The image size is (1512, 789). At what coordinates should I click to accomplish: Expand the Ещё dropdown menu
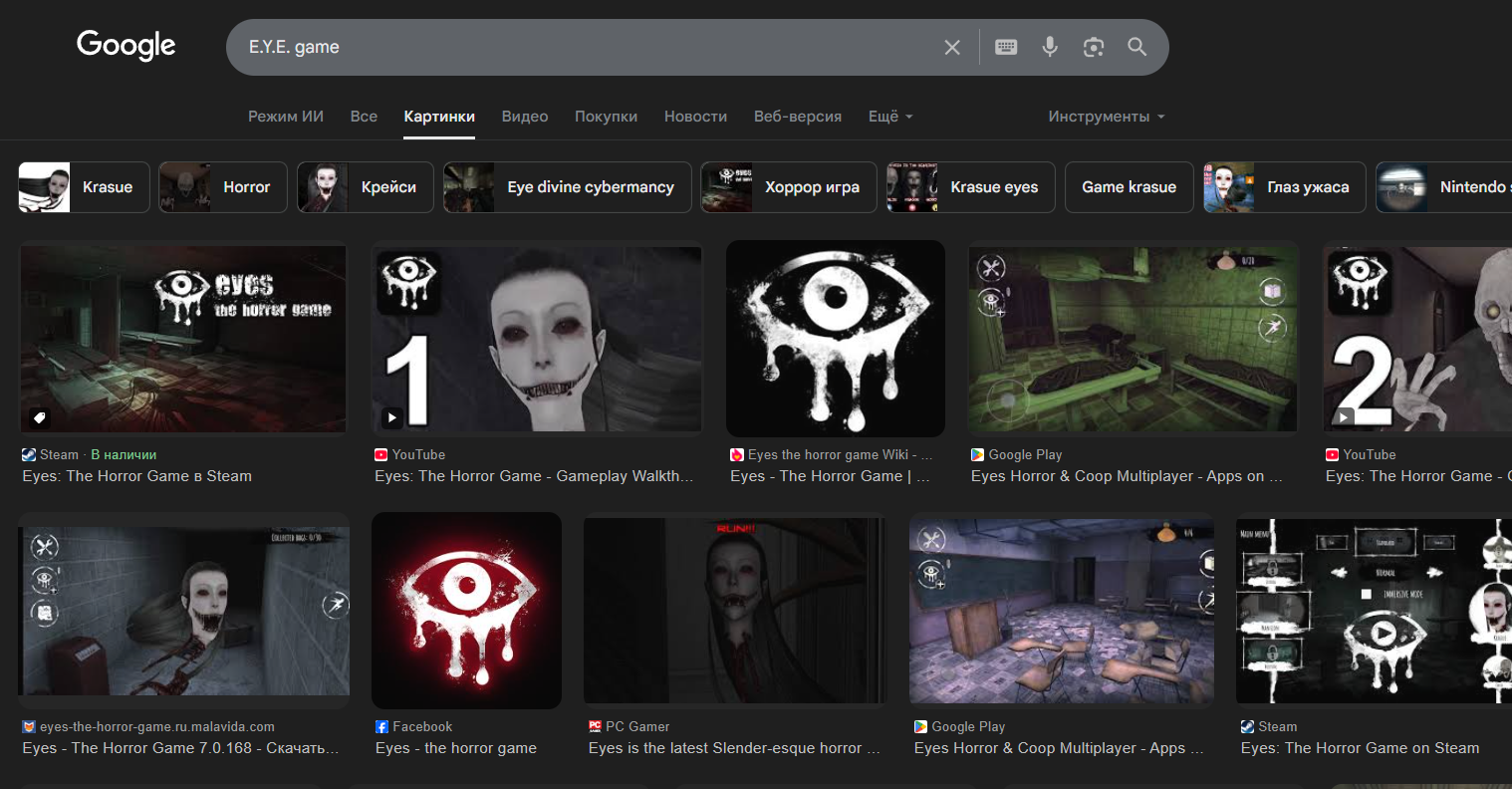click(x=890, y=117)
